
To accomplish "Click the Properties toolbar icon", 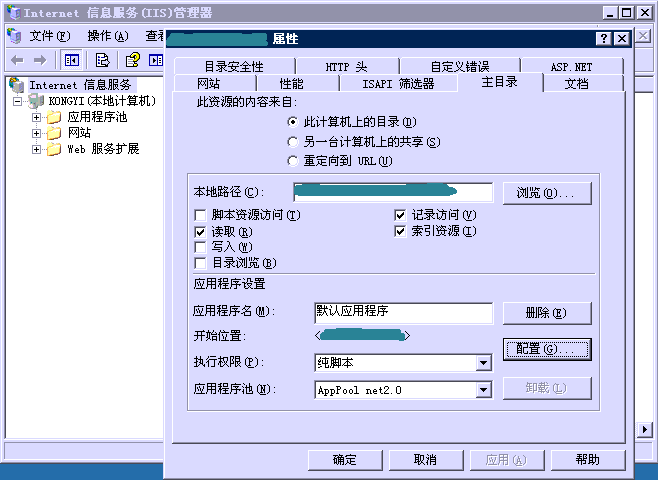I will click(x=102, y=60).
